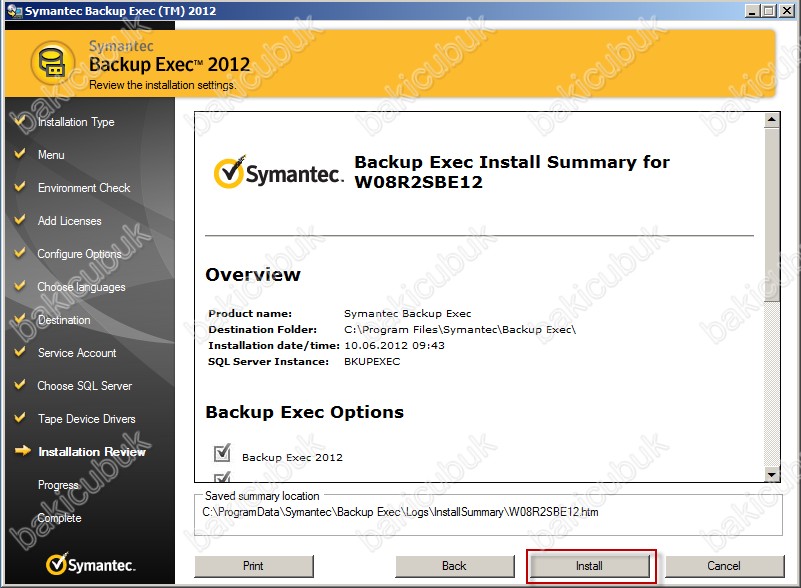Select the Installation Review step
Screen dimensions: 801x588
point(92,452)
